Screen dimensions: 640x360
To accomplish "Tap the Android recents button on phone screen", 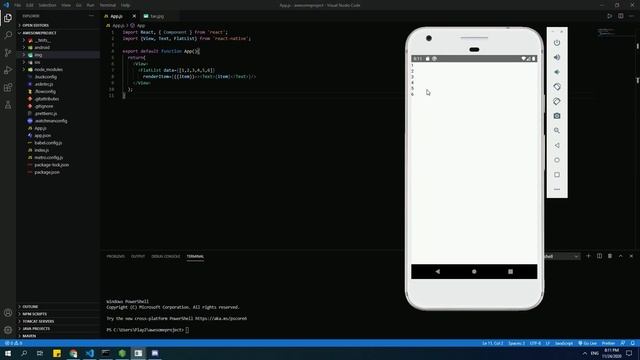I will tap(510, 271).
